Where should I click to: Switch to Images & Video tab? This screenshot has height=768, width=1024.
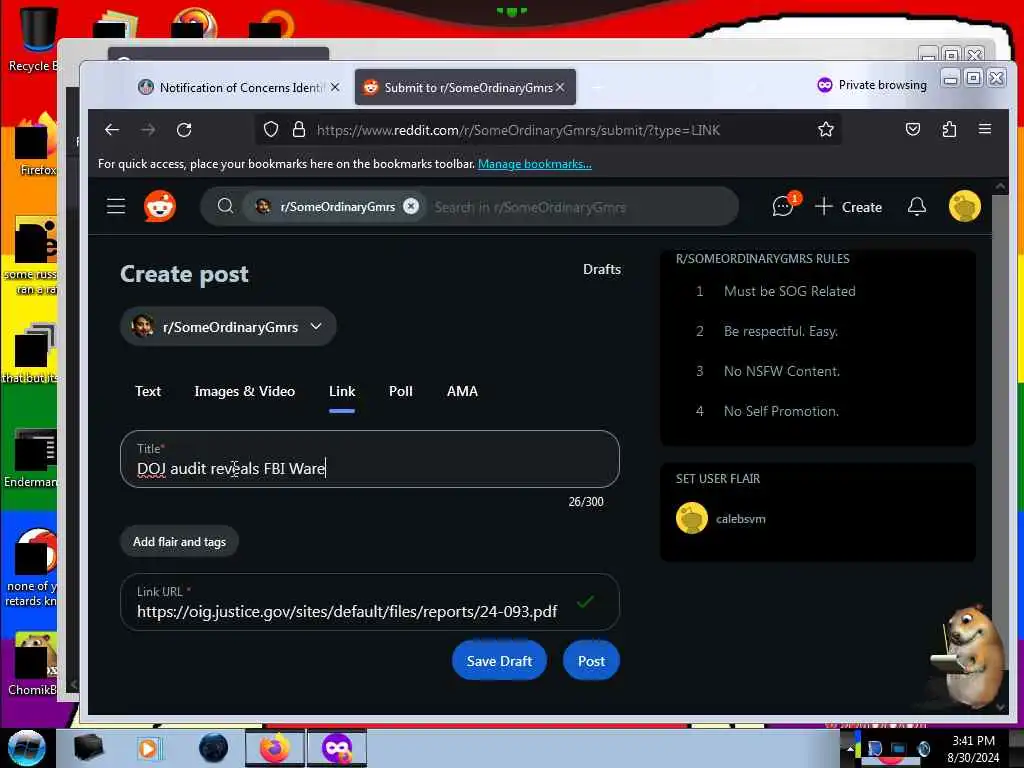[x=244, y=391]
